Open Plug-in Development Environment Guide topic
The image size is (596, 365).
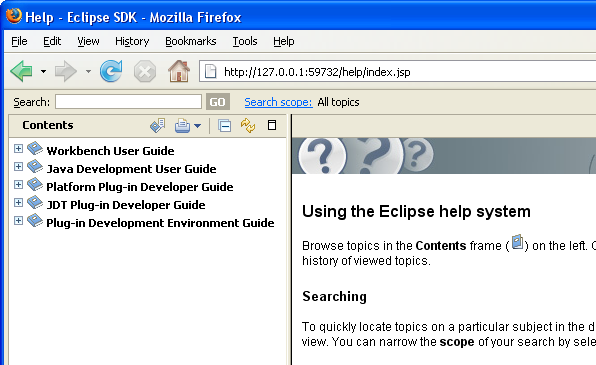click(x=160, y=223)
